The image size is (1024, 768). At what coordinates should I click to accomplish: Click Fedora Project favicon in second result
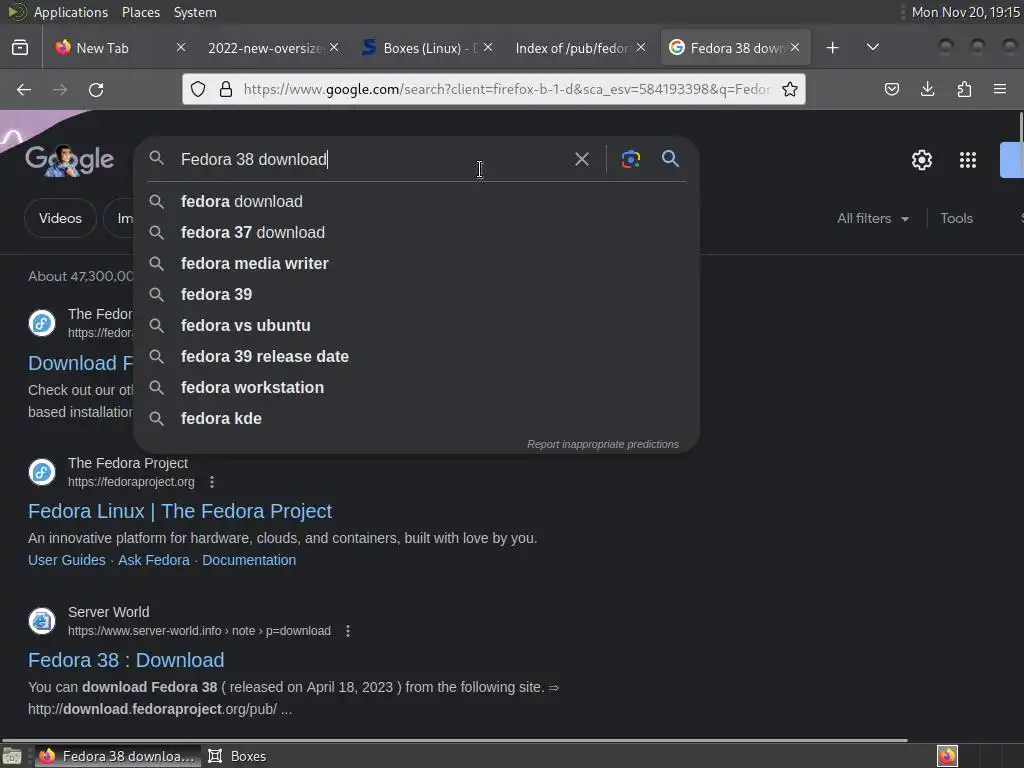pyautogui.click(x=42, y=472)
